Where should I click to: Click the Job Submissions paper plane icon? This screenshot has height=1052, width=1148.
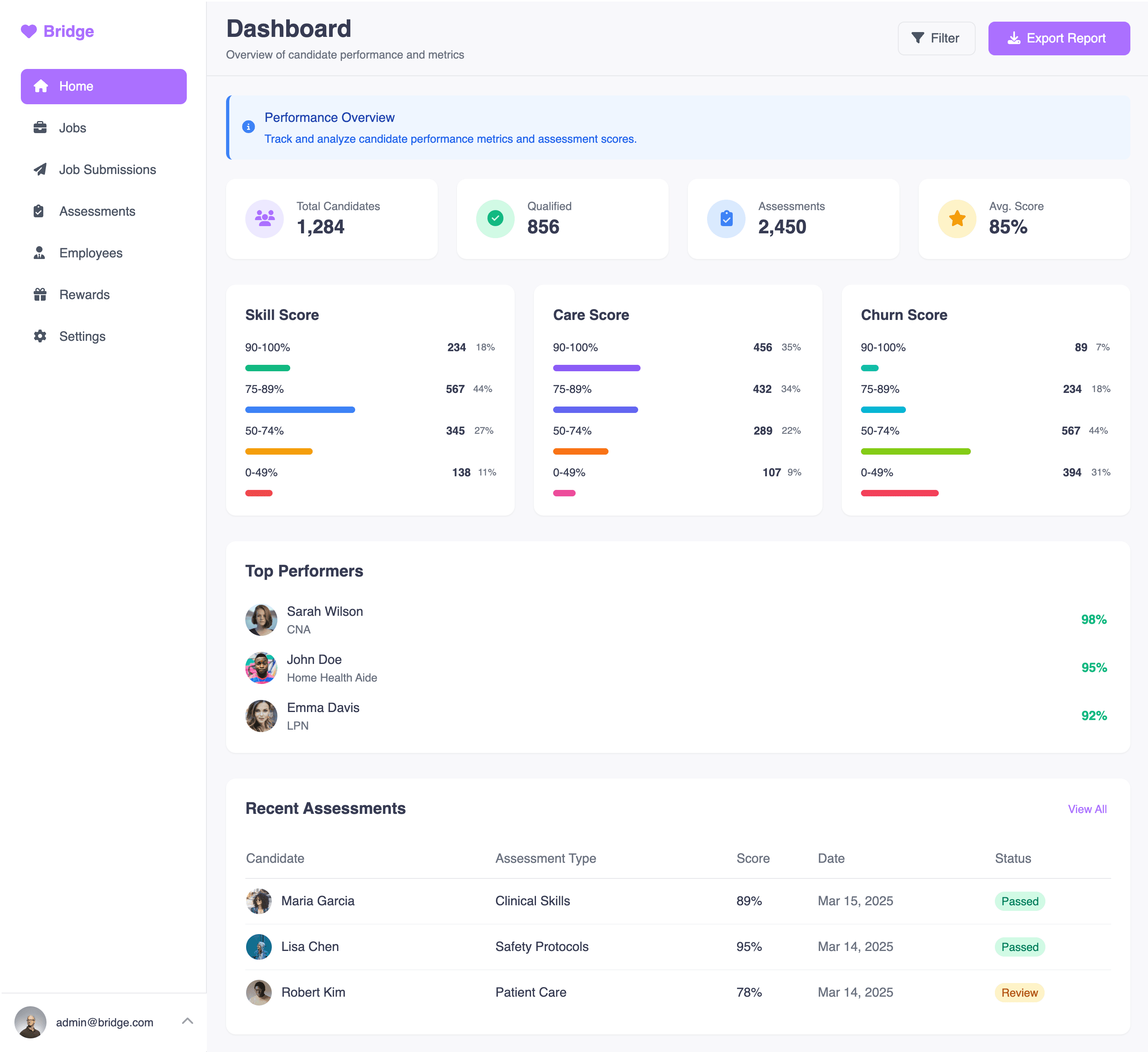(x=40, y=170)
